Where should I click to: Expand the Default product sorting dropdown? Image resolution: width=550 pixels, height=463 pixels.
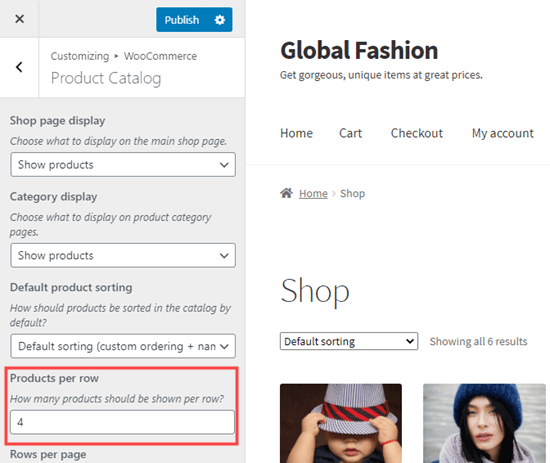tap(123, 346)
